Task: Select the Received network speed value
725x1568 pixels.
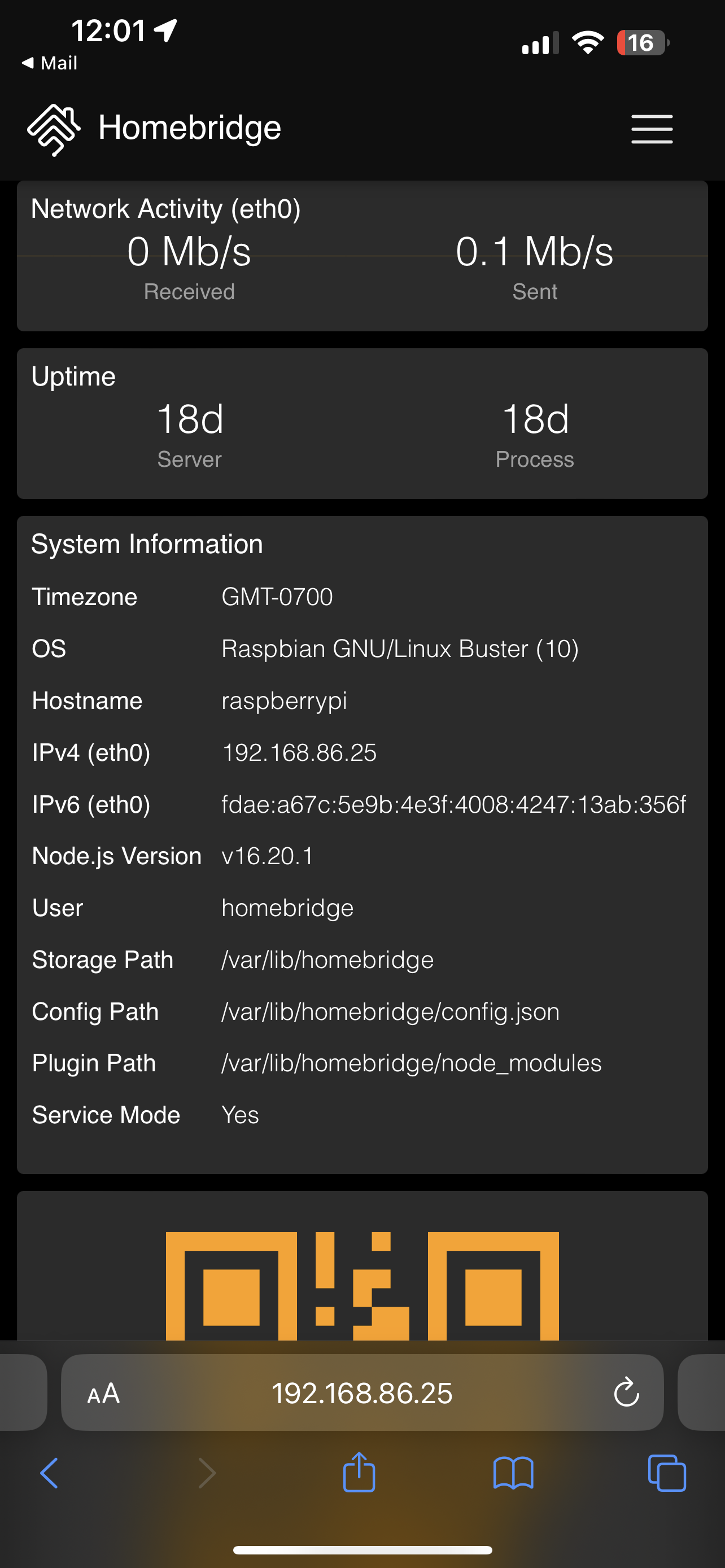Action: [189, 254]
